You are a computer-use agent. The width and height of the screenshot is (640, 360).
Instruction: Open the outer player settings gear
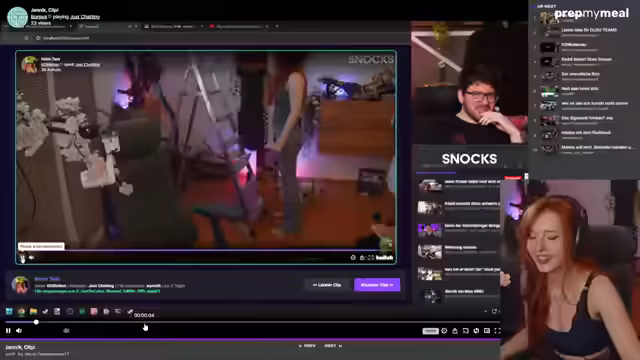444,331
